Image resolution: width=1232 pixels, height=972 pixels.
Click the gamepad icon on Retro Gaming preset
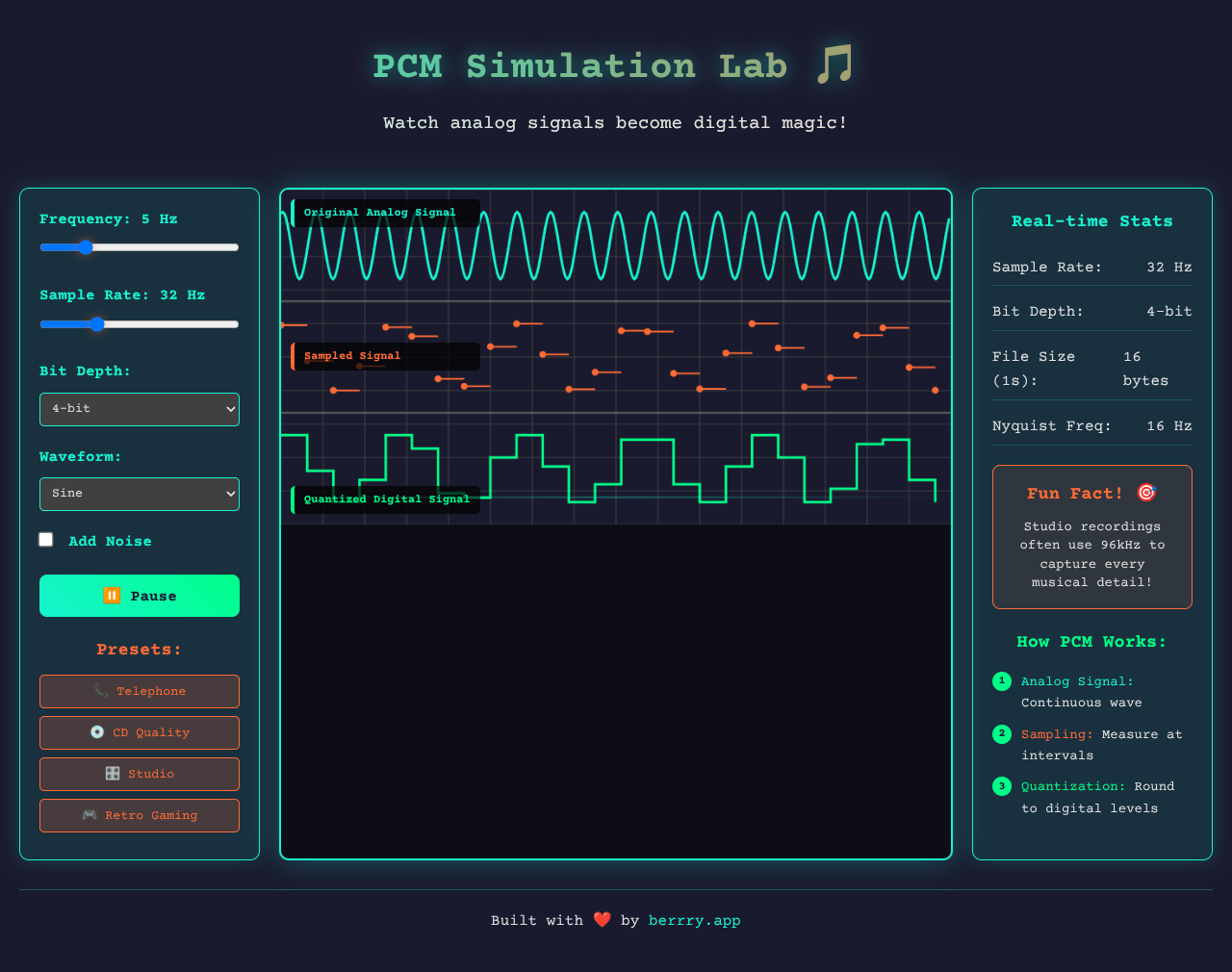89,815
